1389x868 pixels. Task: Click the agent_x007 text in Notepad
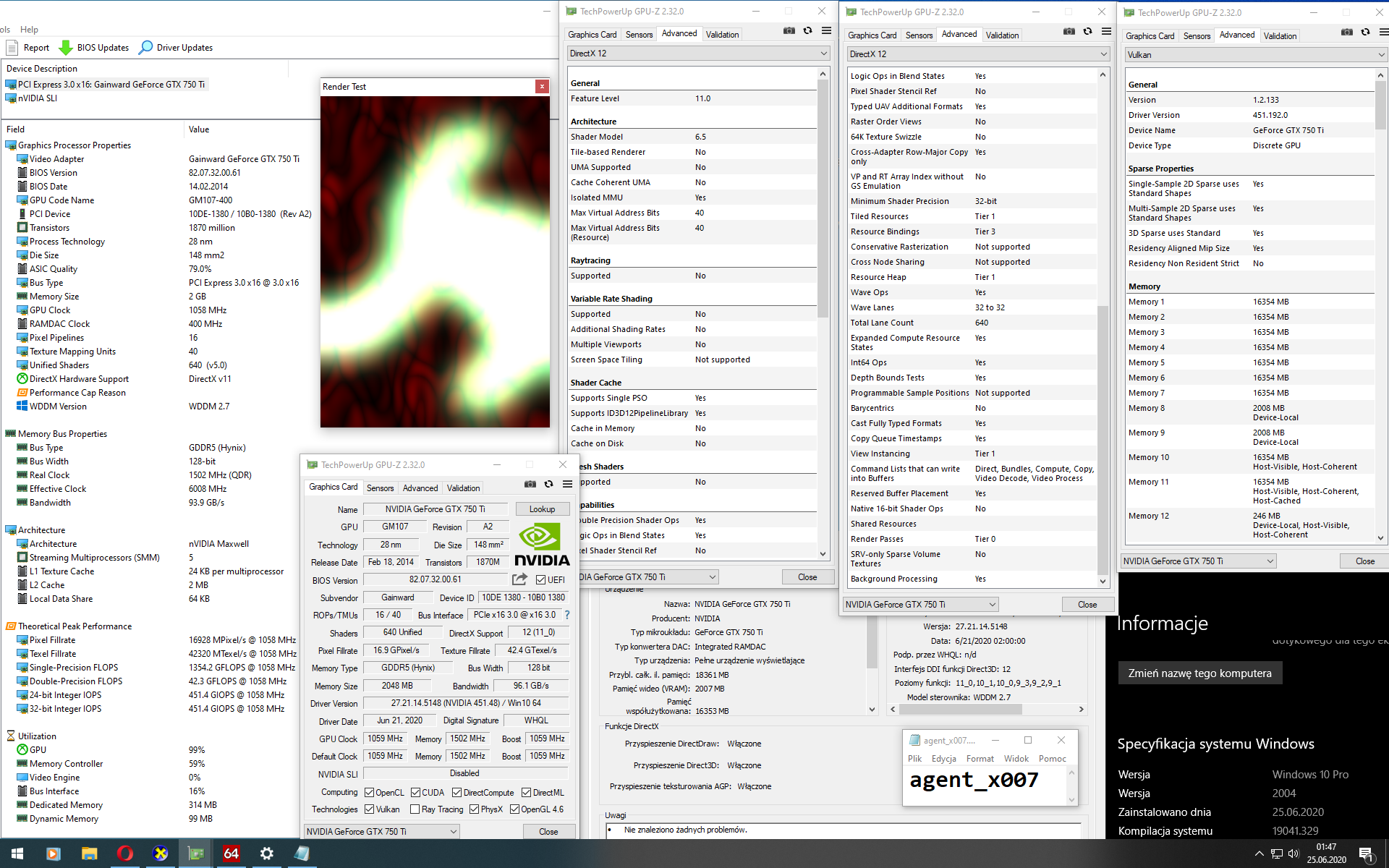coord(974,780)
